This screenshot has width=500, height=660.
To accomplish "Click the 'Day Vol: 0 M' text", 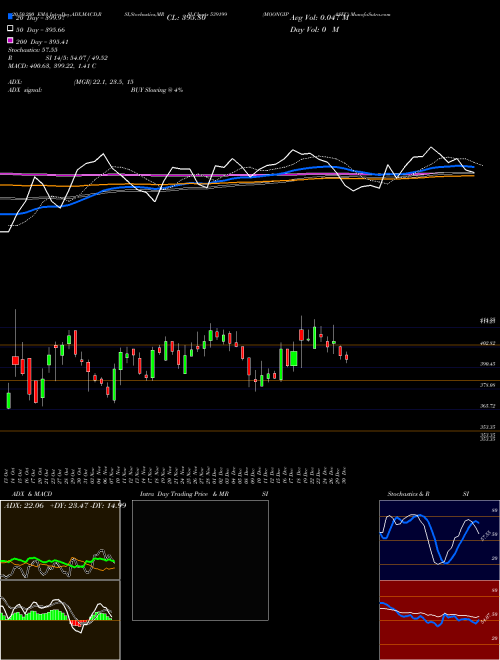I will click(314, 30).
